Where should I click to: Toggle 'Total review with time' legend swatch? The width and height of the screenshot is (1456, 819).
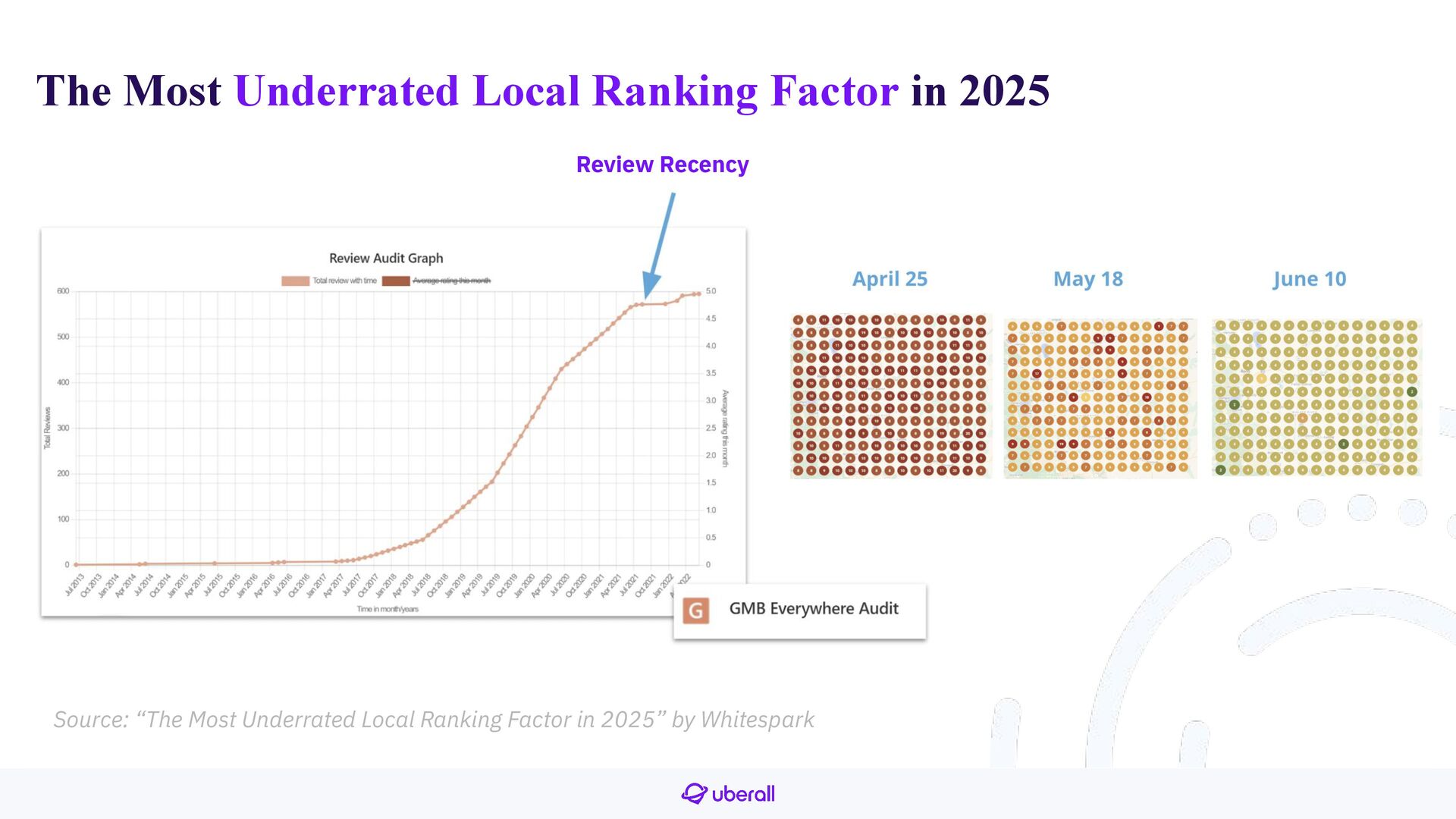click(x=295, y=281)
